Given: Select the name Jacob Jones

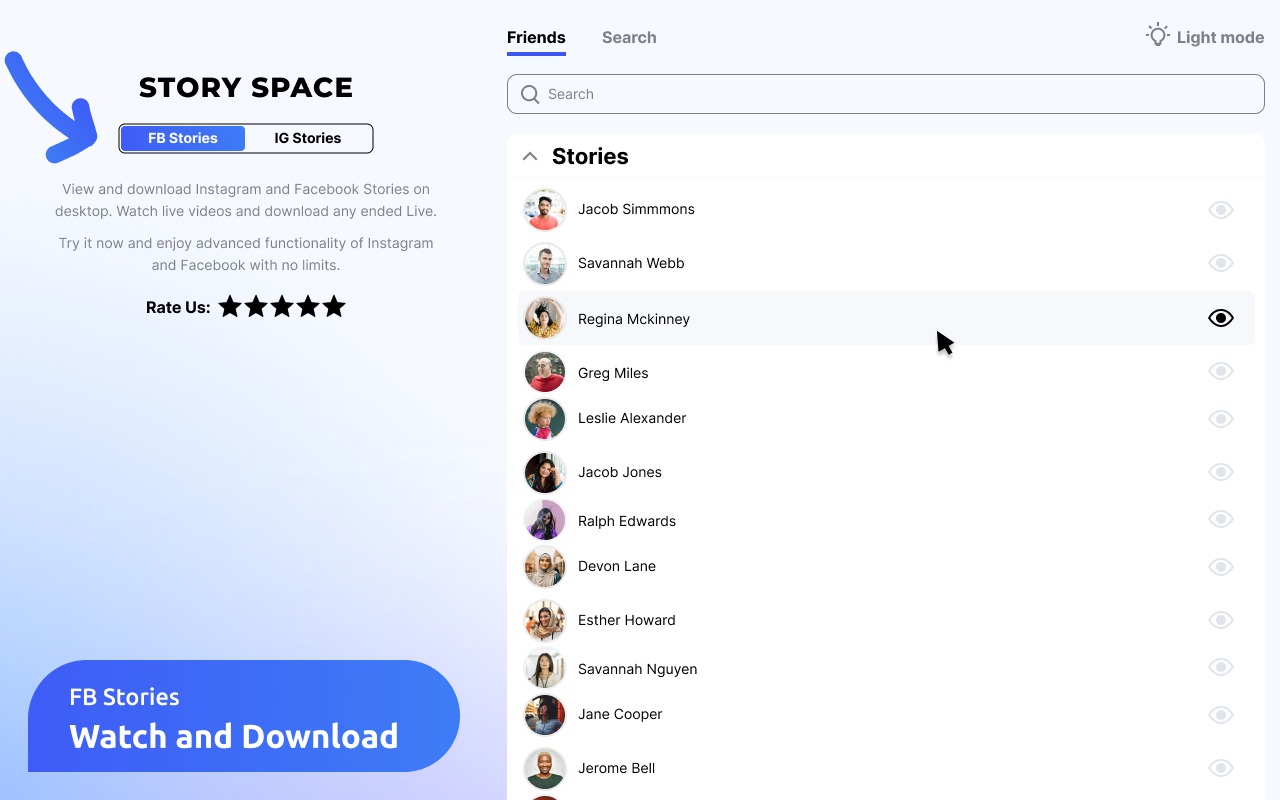Looking at the screenshot, I should point(620,472).
